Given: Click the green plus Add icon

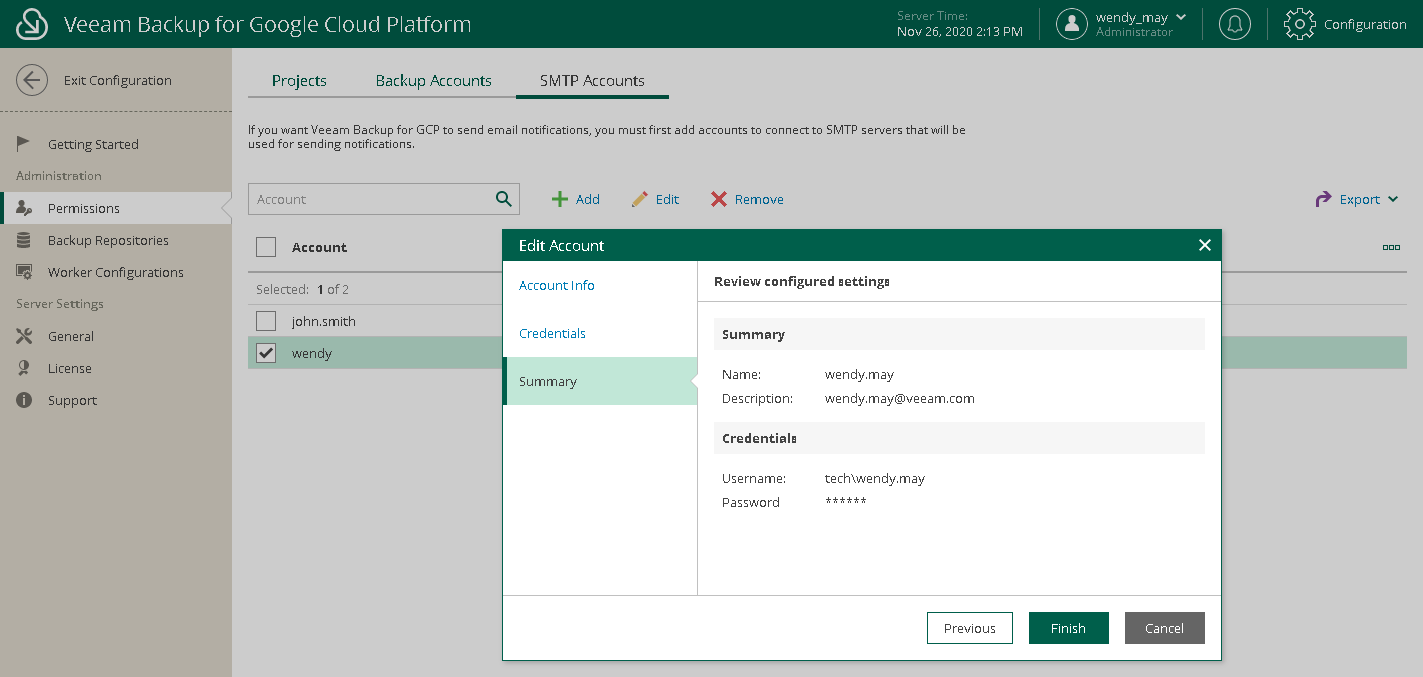Looking at the screenshot, I should pos(560,199).
